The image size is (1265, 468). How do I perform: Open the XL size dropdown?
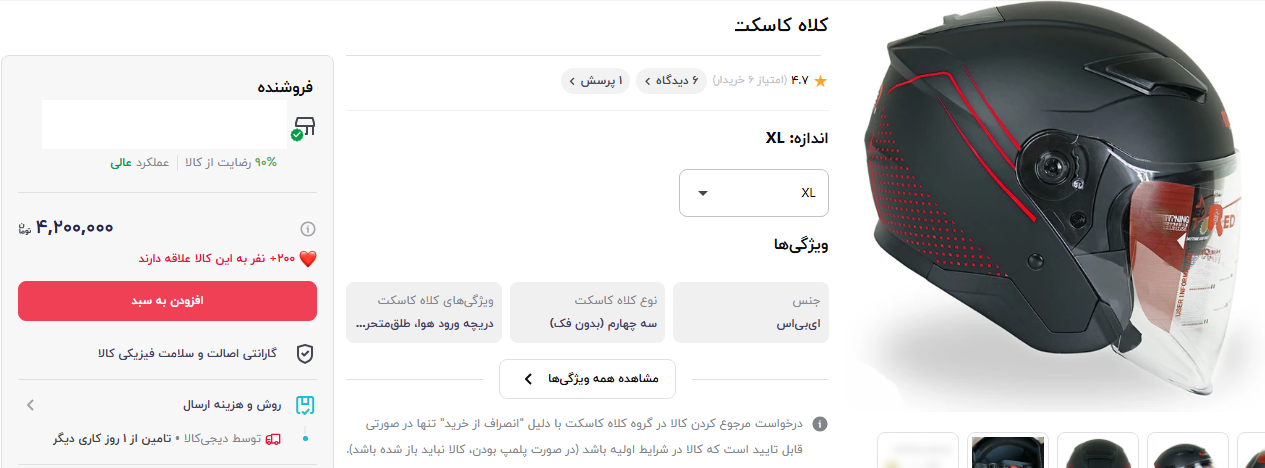[x=753, y=193]
